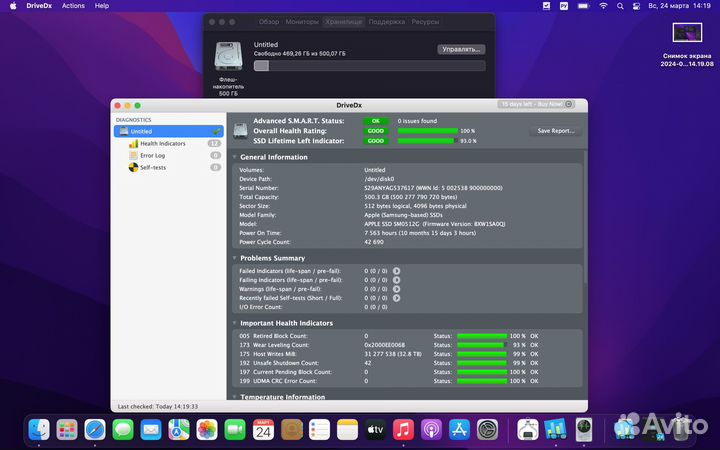Image resolution: width=720 pixels, height=450 pixels.
Task: Open Self-tests in DriveDx sidebar
Action: pyautogui.click(x=169, y=168)
